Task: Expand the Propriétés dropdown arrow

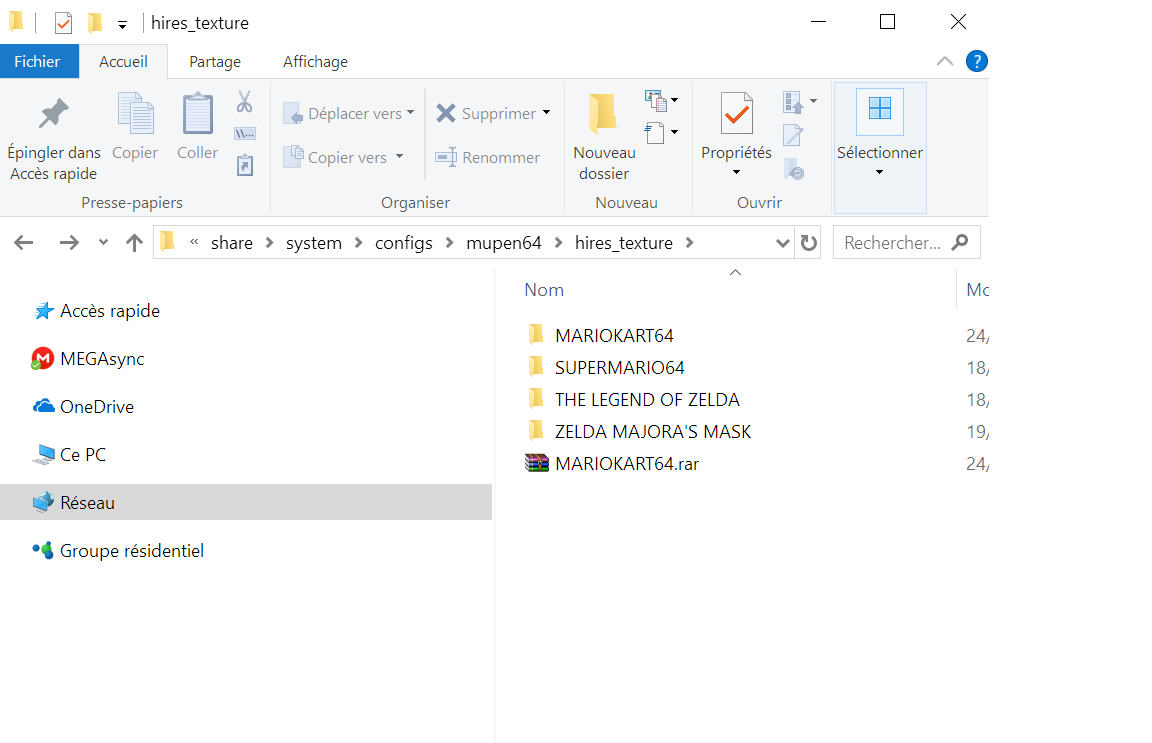Action: pos(736,172)
